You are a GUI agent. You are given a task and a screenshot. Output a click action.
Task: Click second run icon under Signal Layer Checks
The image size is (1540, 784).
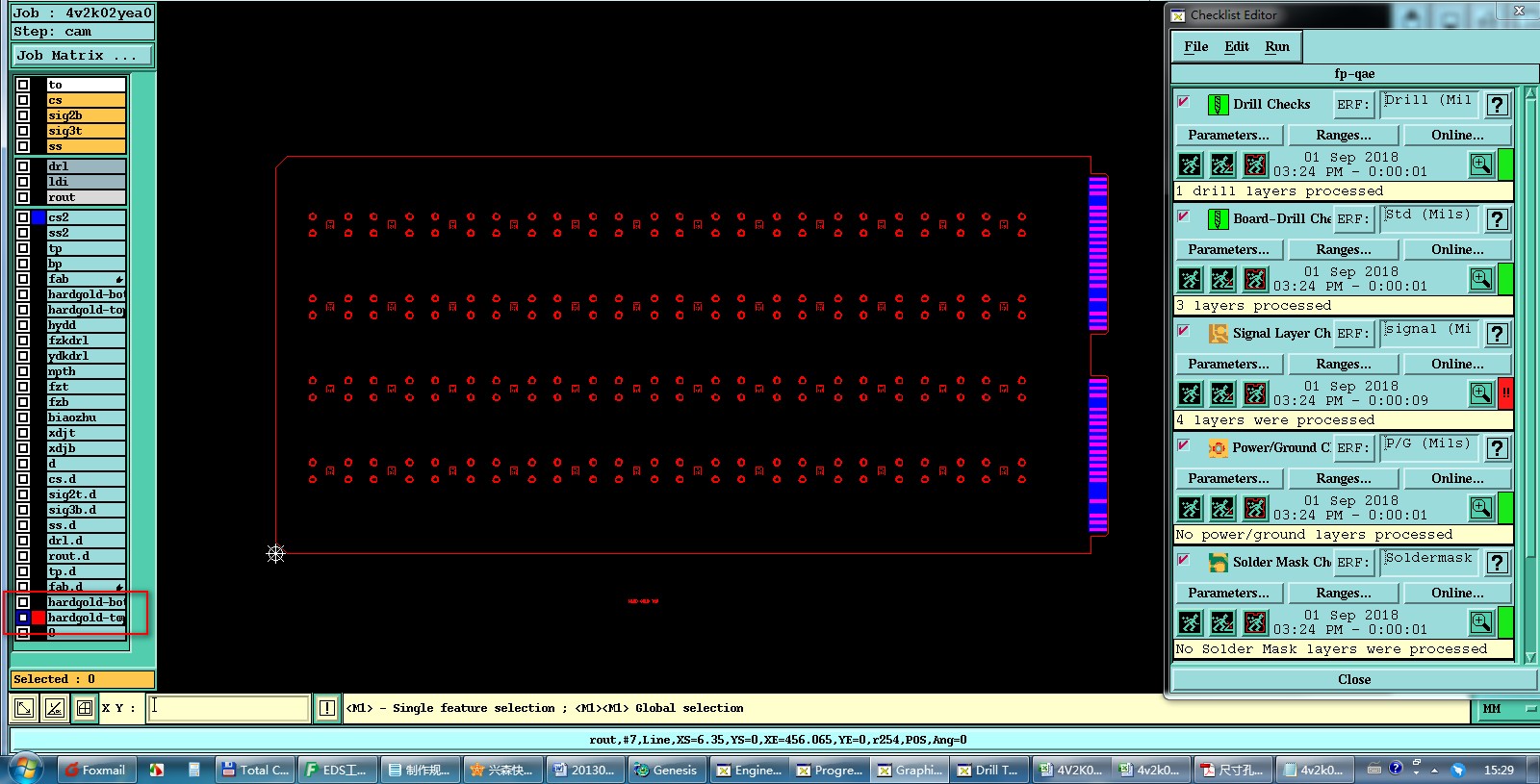click(1222, 393)
